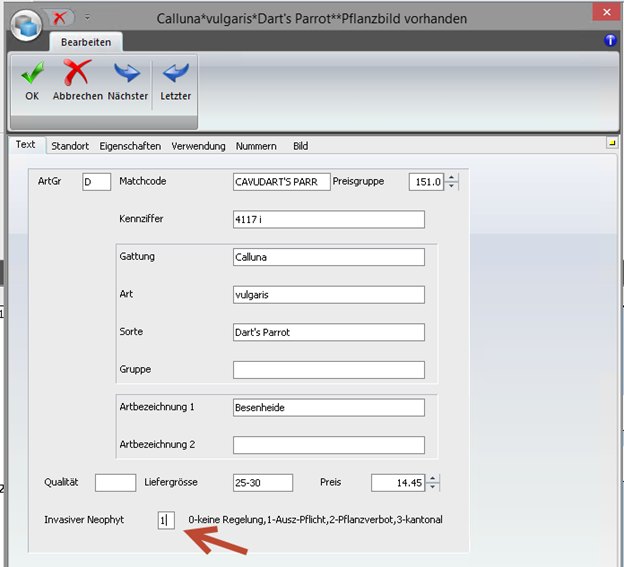This screenshot has height=567, width=624.
Task: Click the red X in quick access toolbar
Action: pos(60,17)
